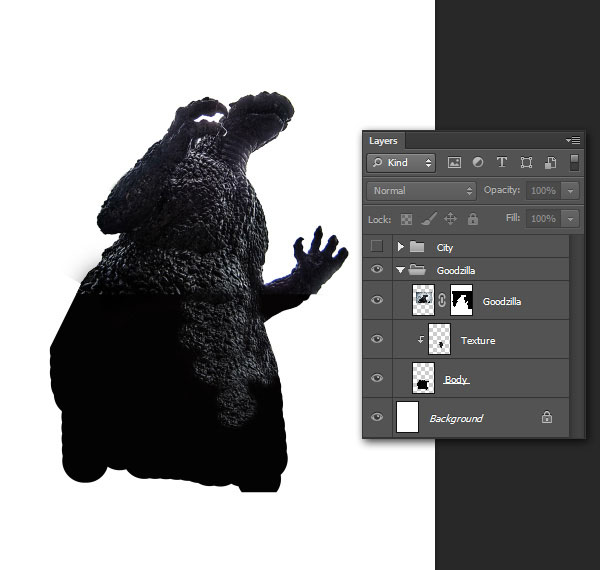This screenshot has width=600, height=570.
Task: Select the Texture layer name
Action: 478,340
